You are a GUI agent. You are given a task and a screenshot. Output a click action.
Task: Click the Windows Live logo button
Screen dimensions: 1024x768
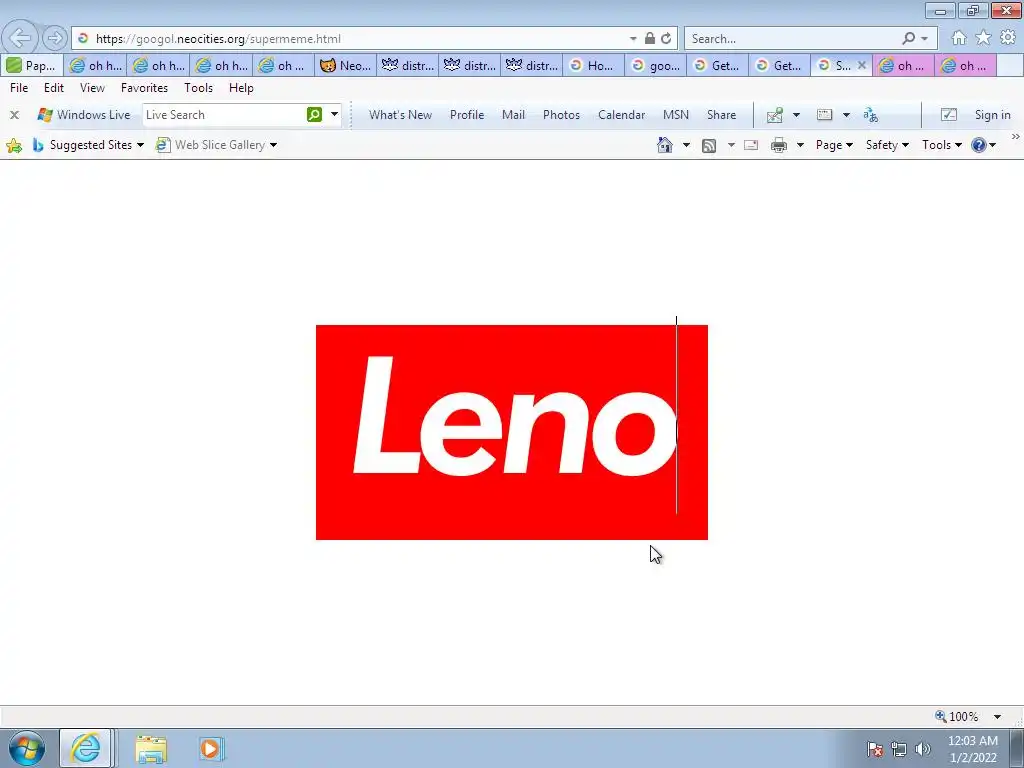pos(84,115)
